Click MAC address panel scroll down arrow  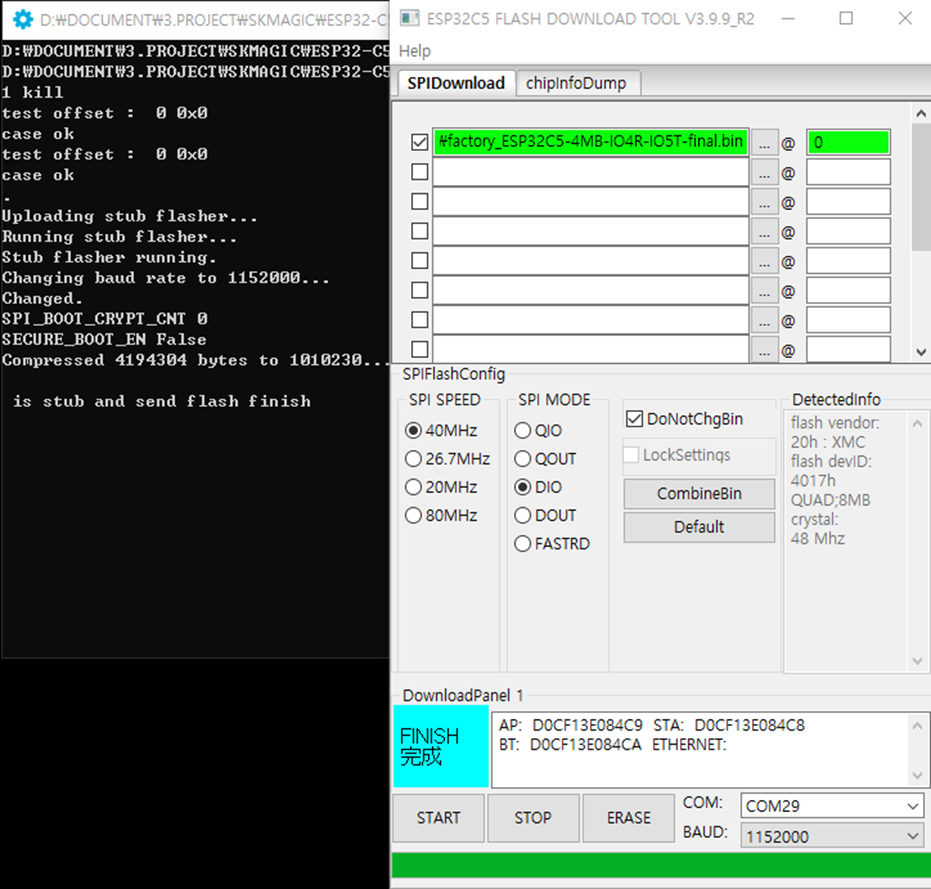[x=917, y=776]
